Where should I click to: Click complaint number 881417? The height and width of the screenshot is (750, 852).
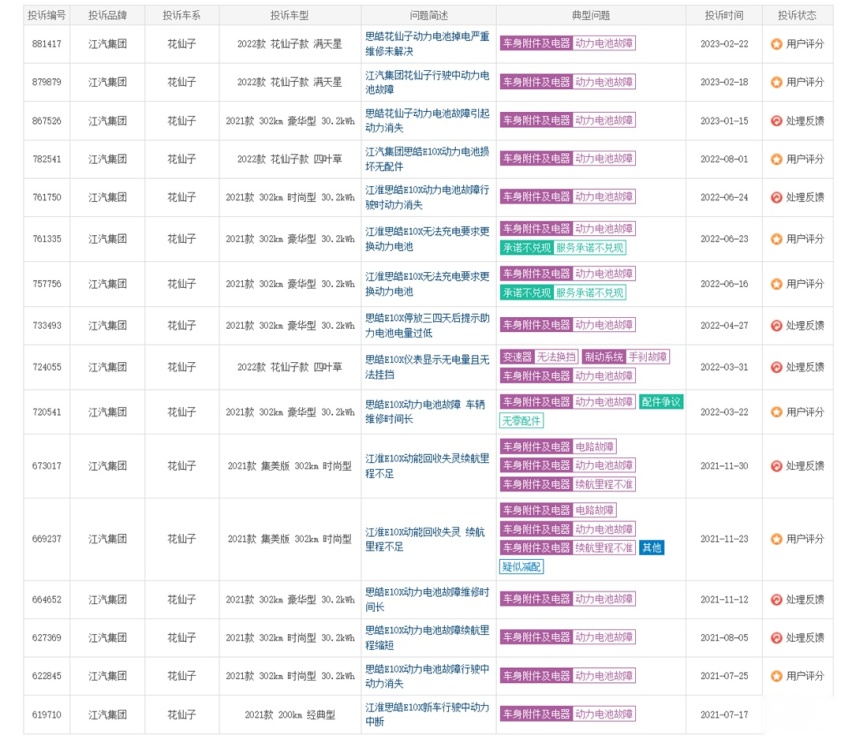coord(47,44)
